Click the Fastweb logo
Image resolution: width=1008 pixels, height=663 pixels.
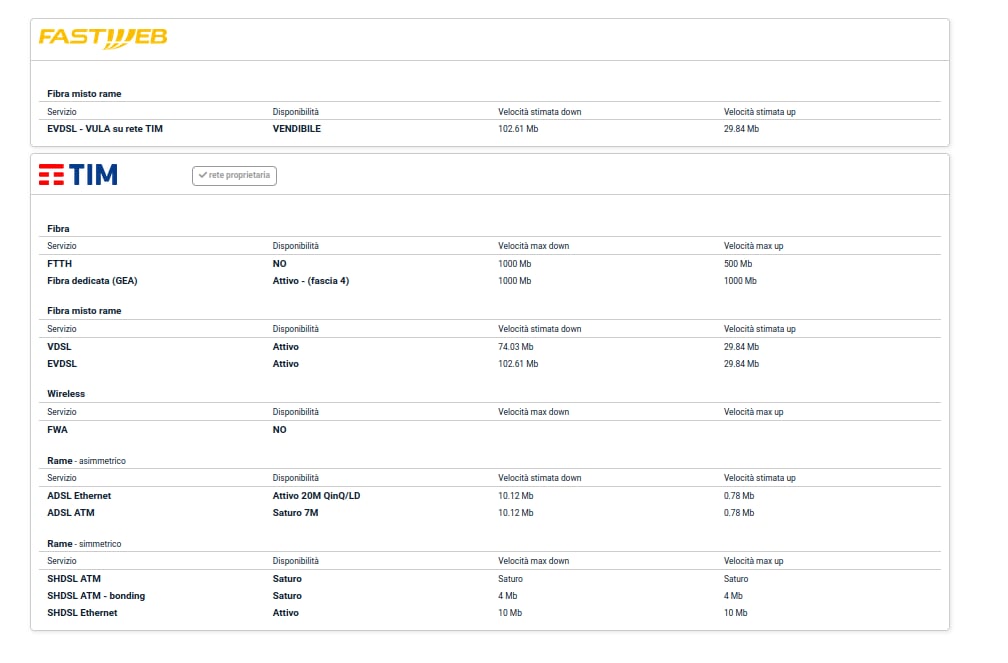(102, 38)
